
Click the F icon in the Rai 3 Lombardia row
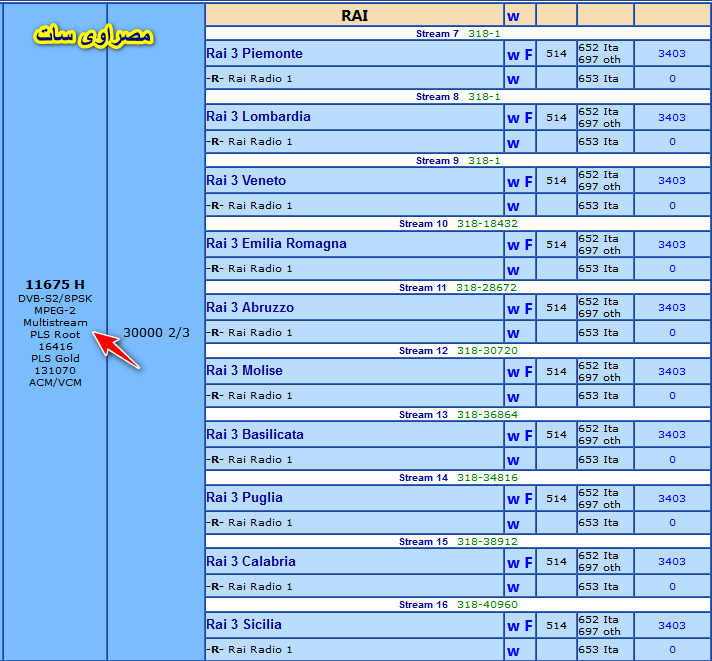point(528,118)
